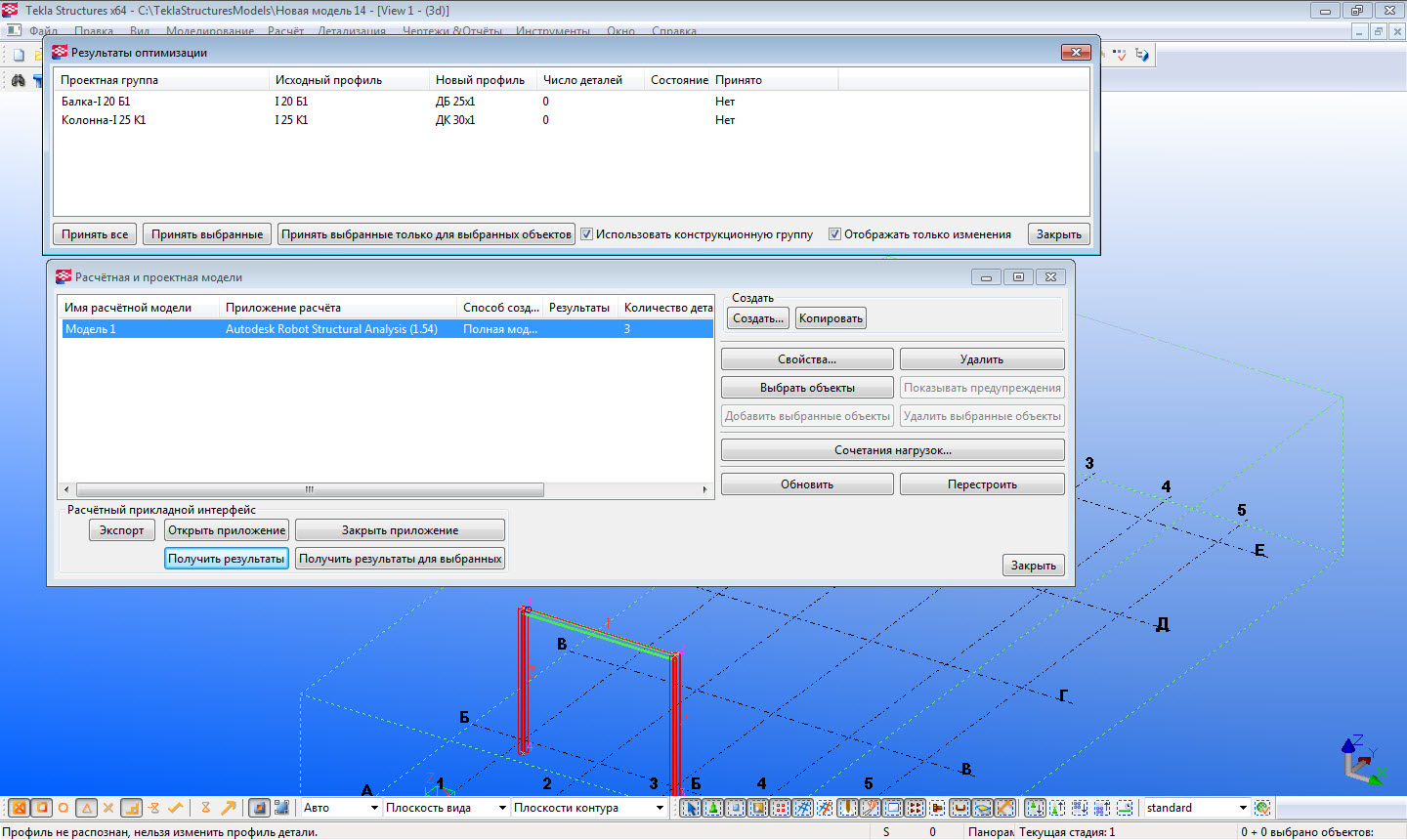Image resolution: width=1407 pixels, height=840 pixels.
Task: Activate the arrow Select all tool icon
Action: [x=690, y=808]
